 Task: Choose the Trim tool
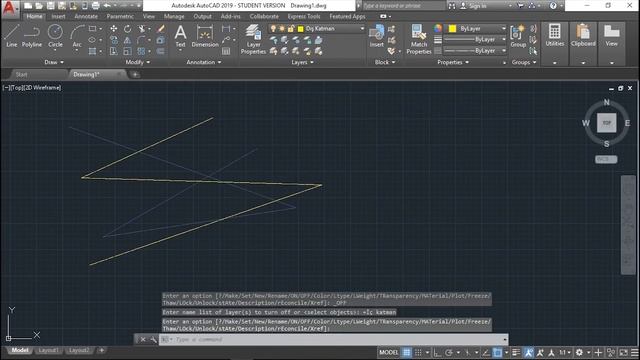tap(142, 29)
